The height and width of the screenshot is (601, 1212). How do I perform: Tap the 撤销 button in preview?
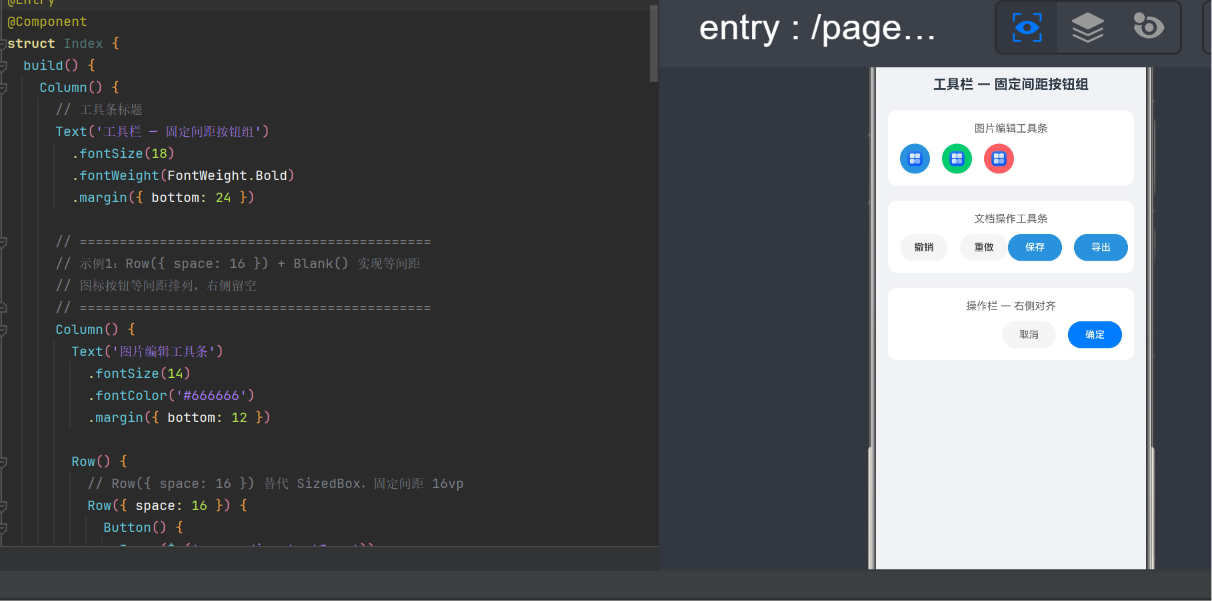924,247
